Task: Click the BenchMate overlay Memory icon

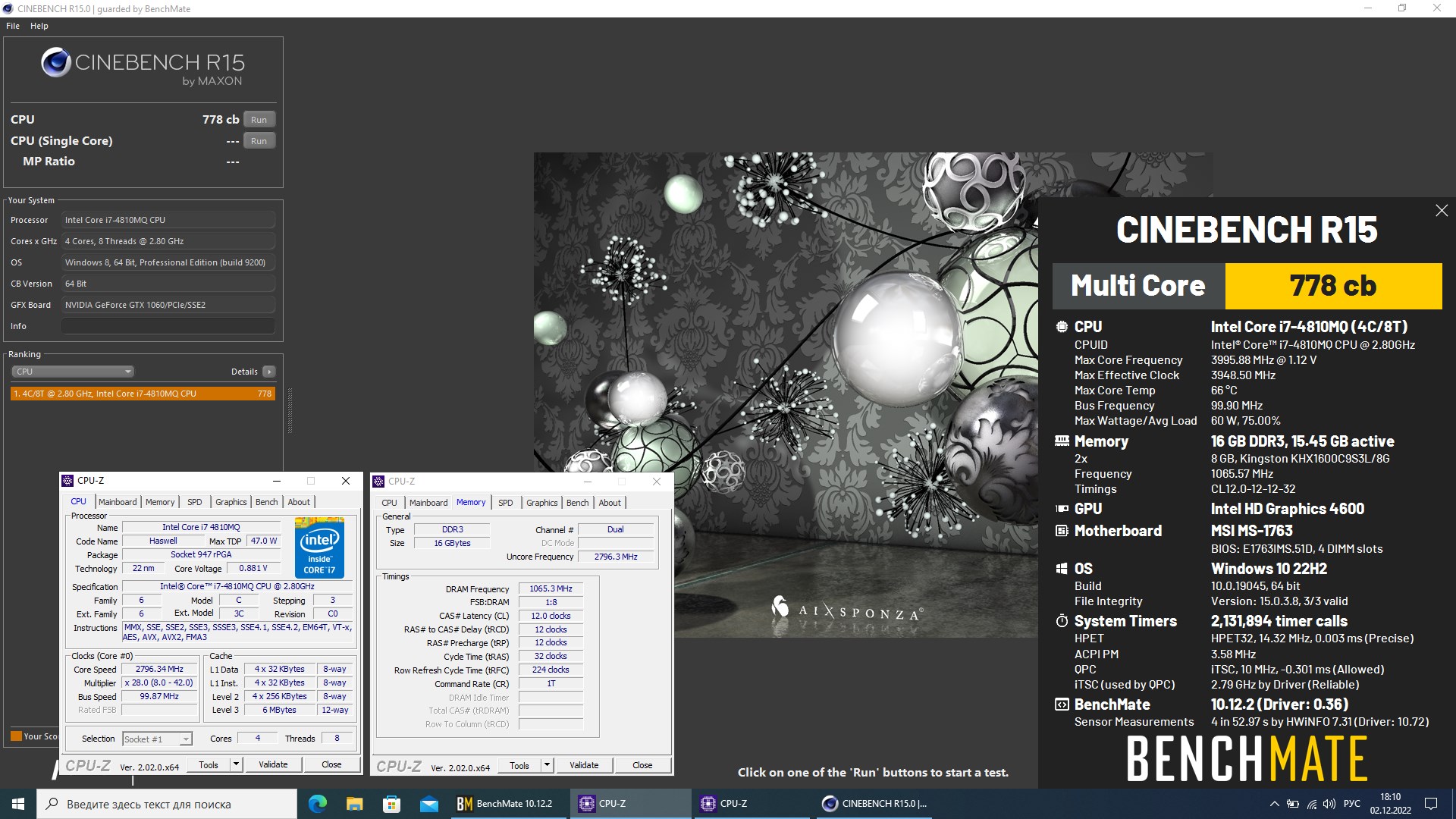Action: tap(1062, 441)
